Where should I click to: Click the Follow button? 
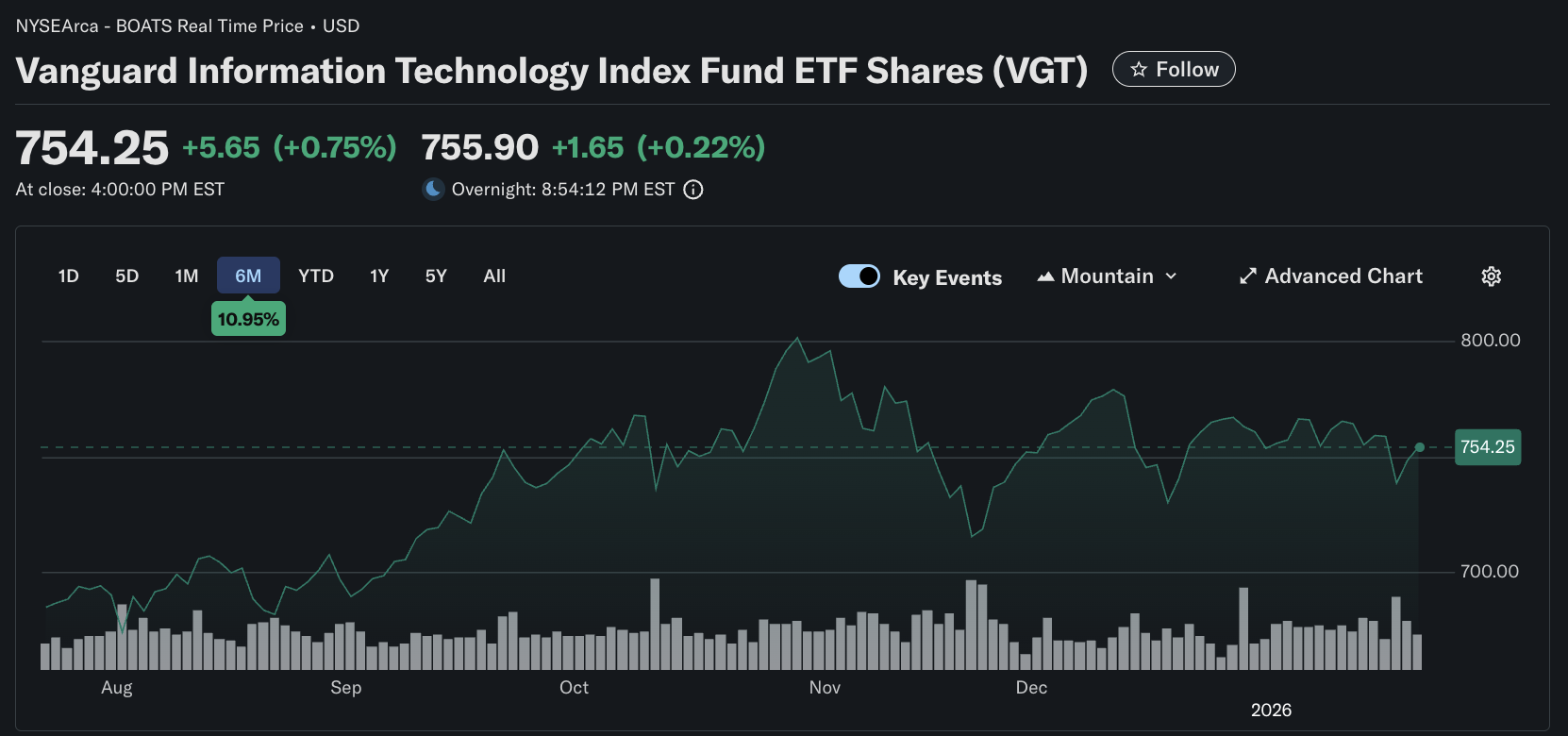[x=1174, y=68]
